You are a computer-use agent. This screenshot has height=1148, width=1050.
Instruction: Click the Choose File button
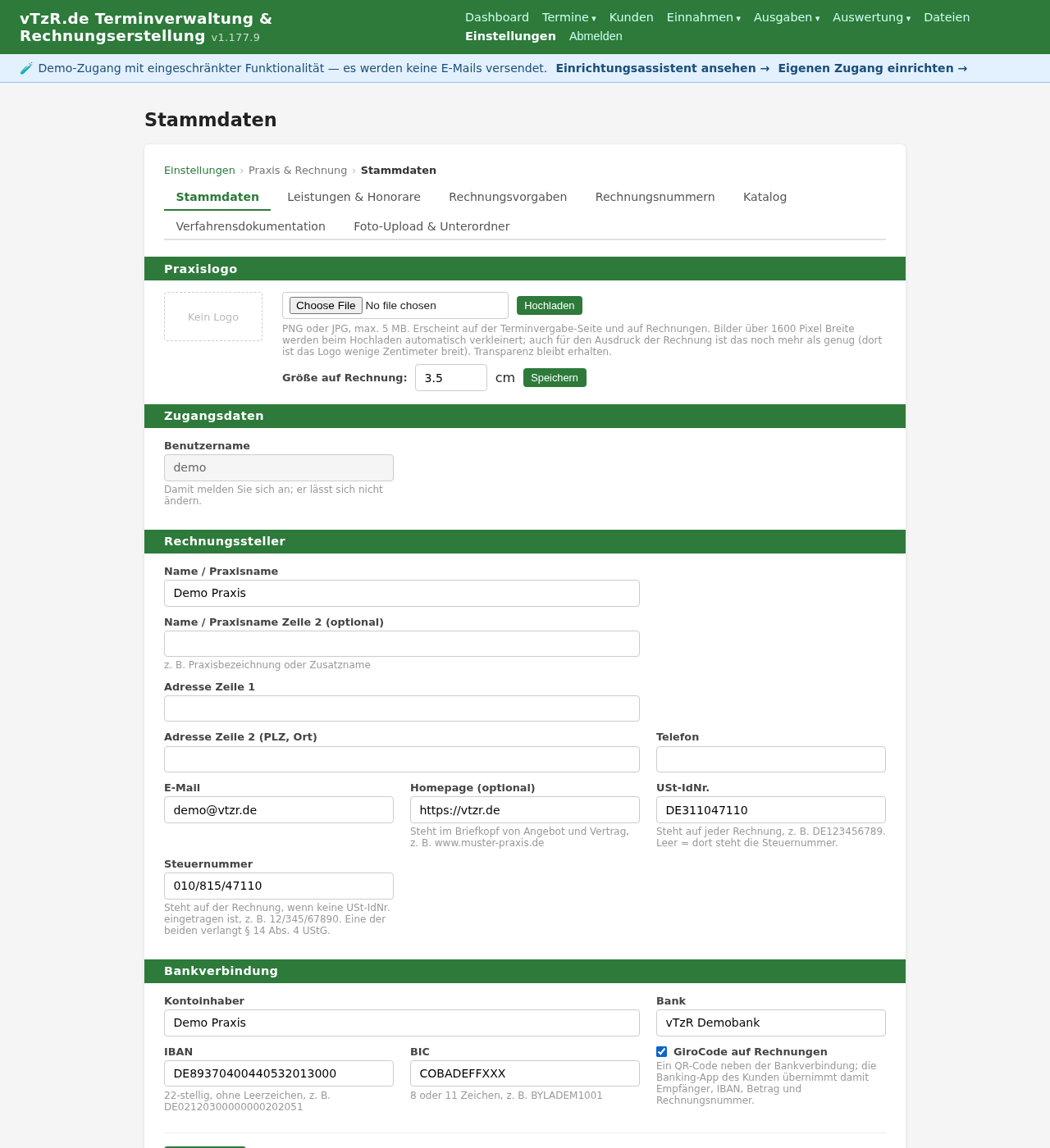(326, 306)
